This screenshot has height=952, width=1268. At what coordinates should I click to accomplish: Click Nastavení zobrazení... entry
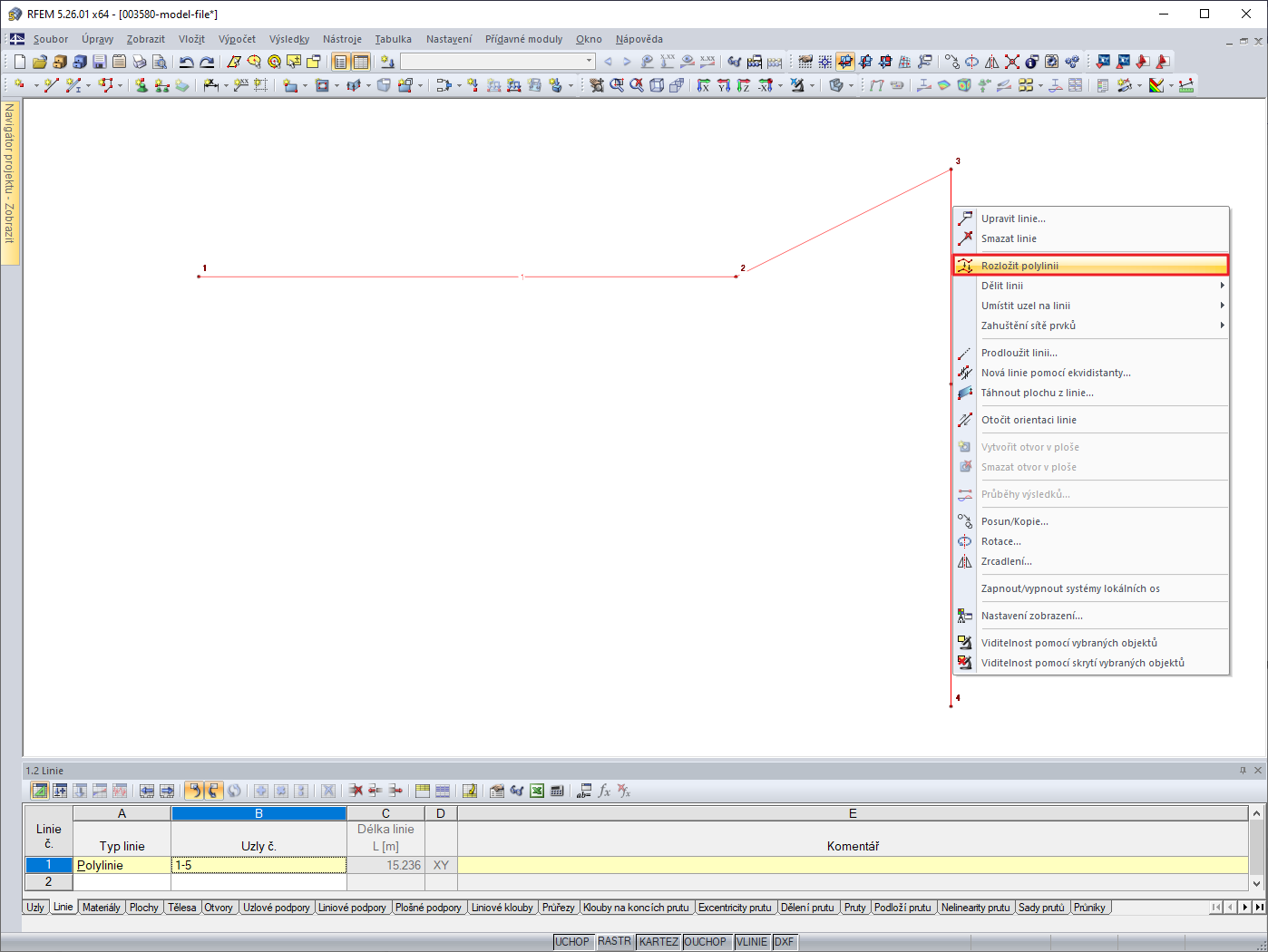(x=1090, y=616)
